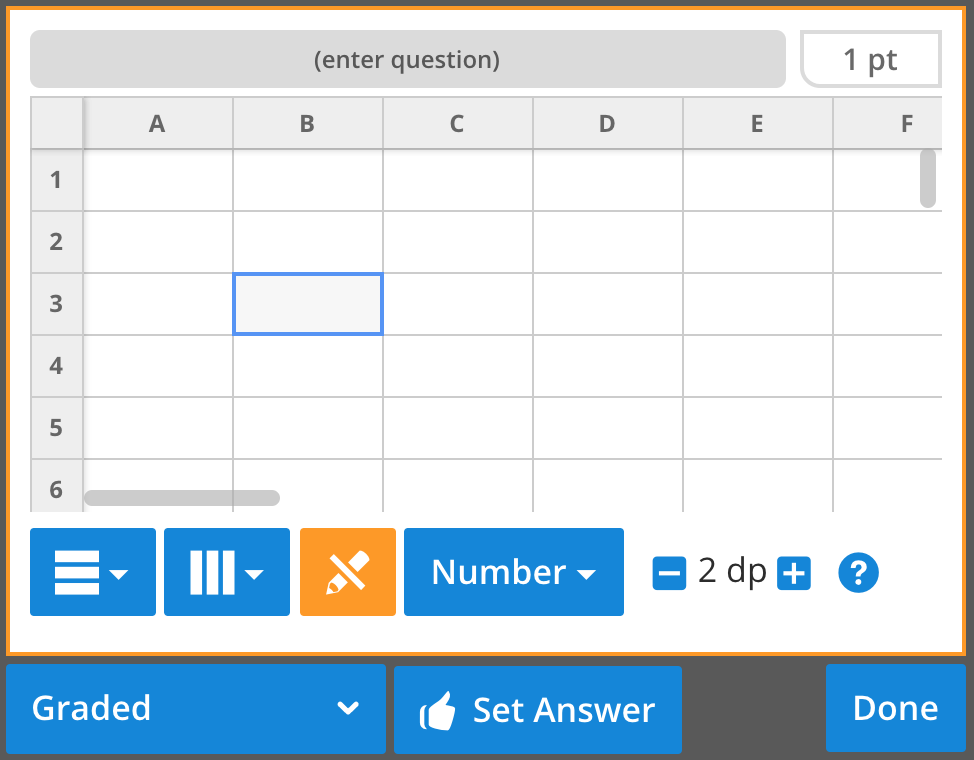Select the highlighted cell B3
Viewport: 974px width, 760px height.
(x=307, y=303)
